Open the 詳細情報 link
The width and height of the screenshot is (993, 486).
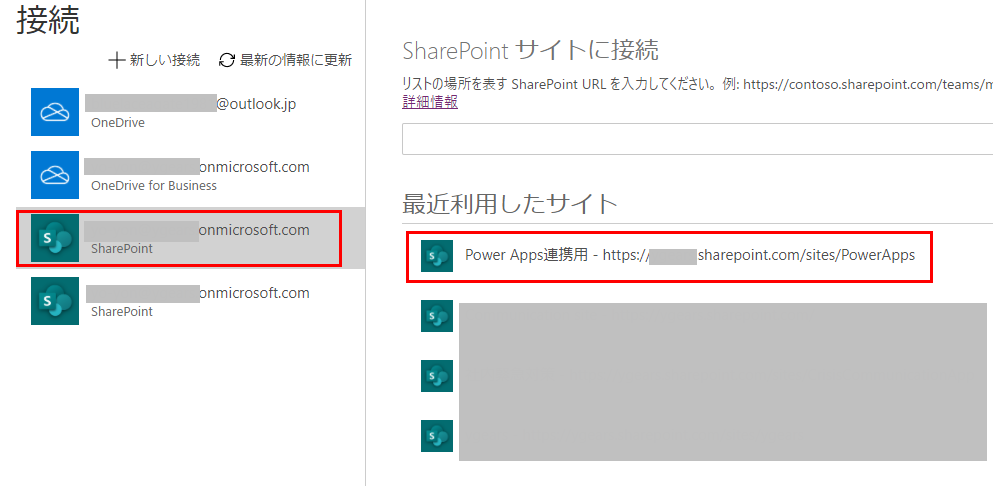pos(430,103)
